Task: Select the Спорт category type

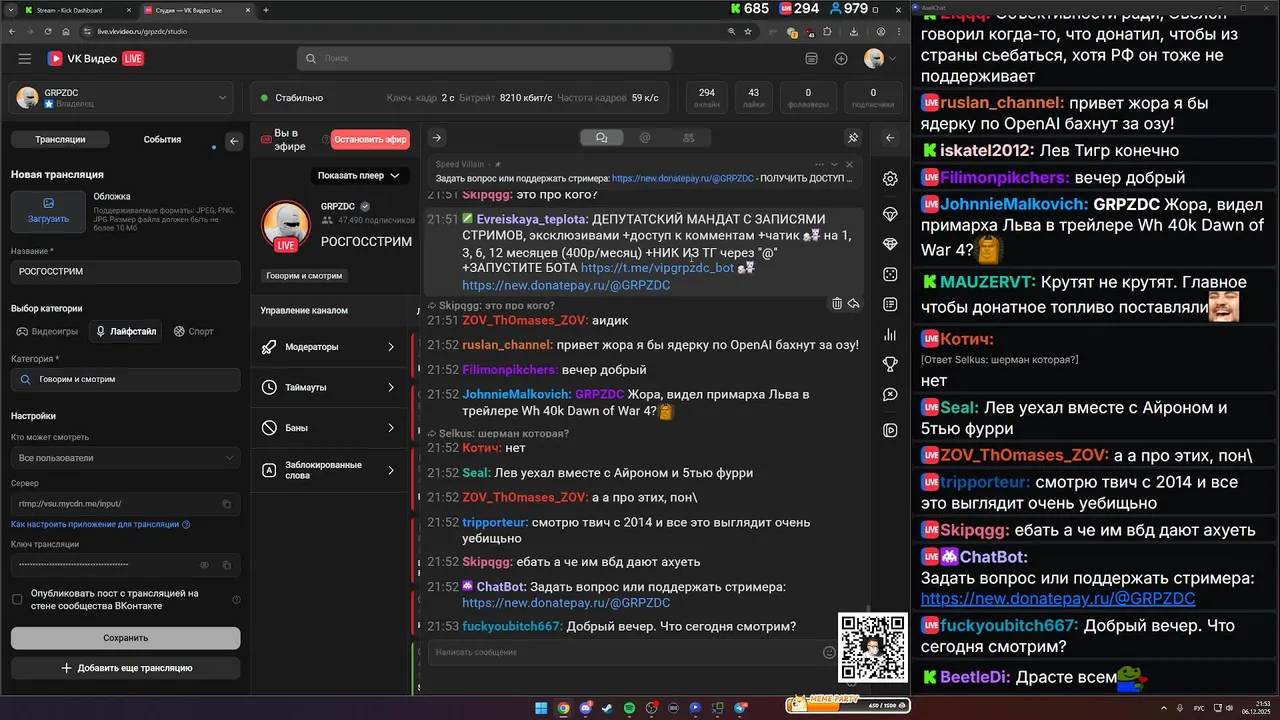Action: tap(194, 331)
